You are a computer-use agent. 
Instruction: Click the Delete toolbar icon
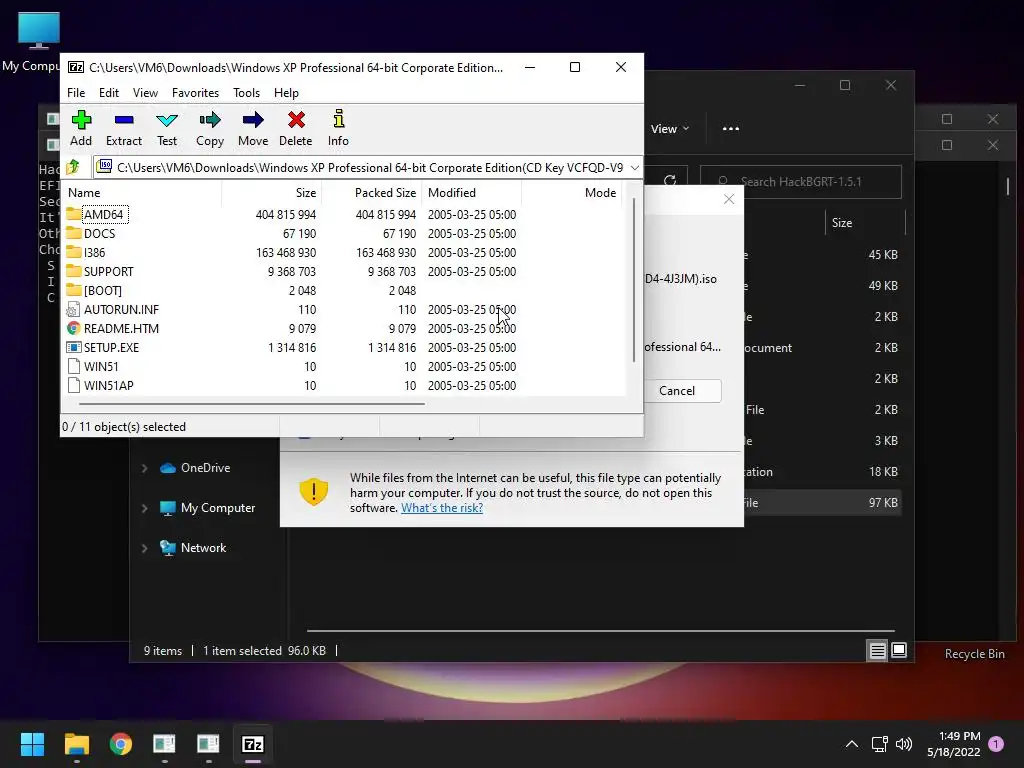(296, 128)
